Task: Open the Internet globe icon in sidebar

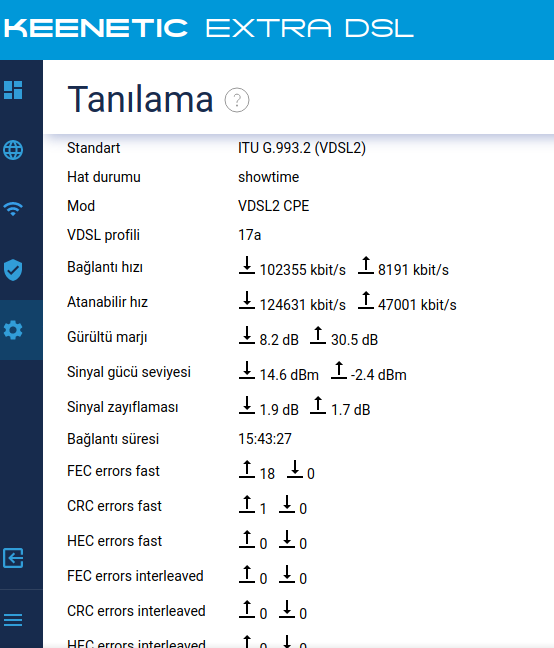Action: (13, 150)
